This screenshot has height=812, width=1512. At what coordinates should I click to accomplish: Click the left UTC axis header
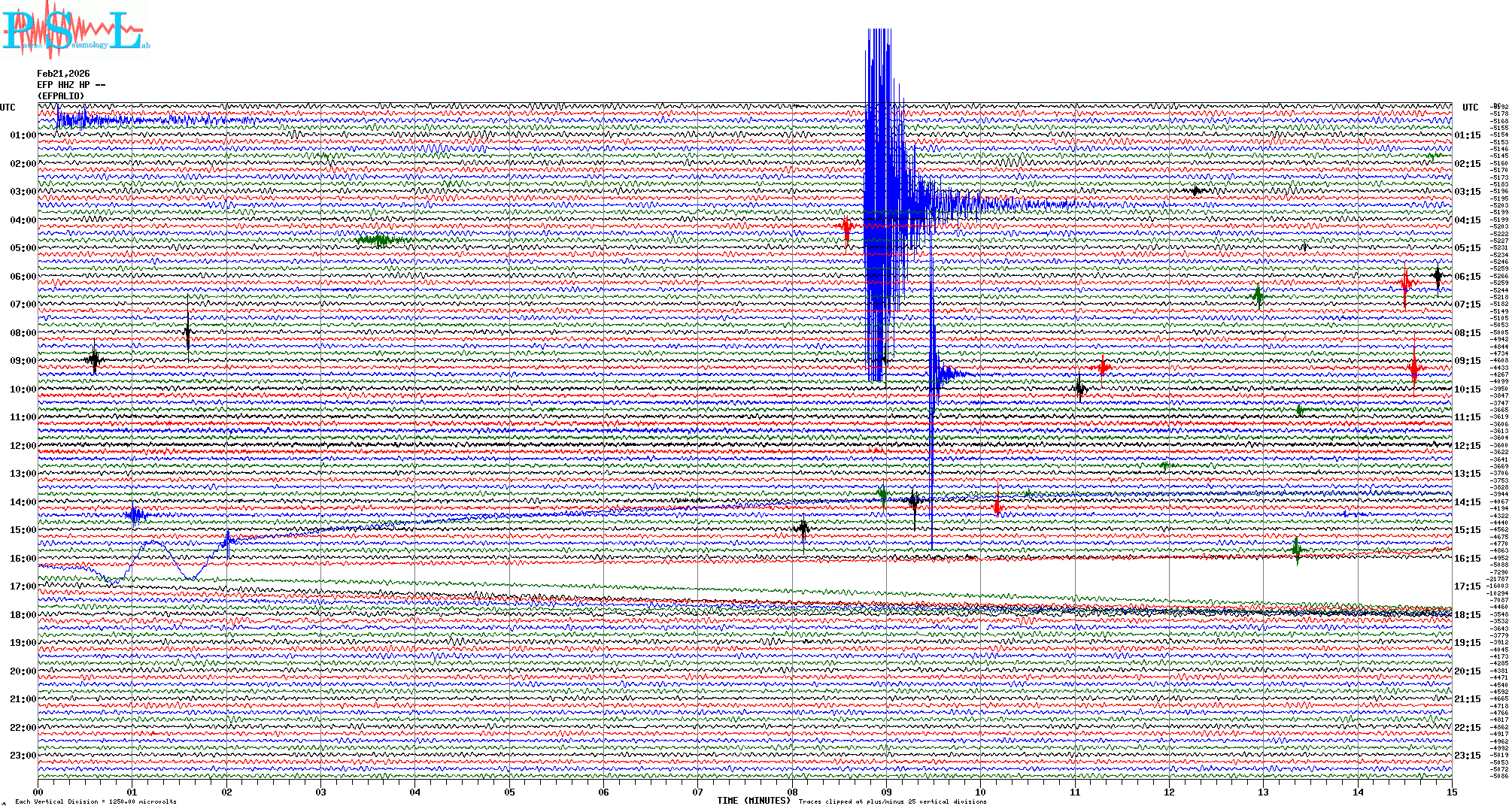[x=8, y=108]
